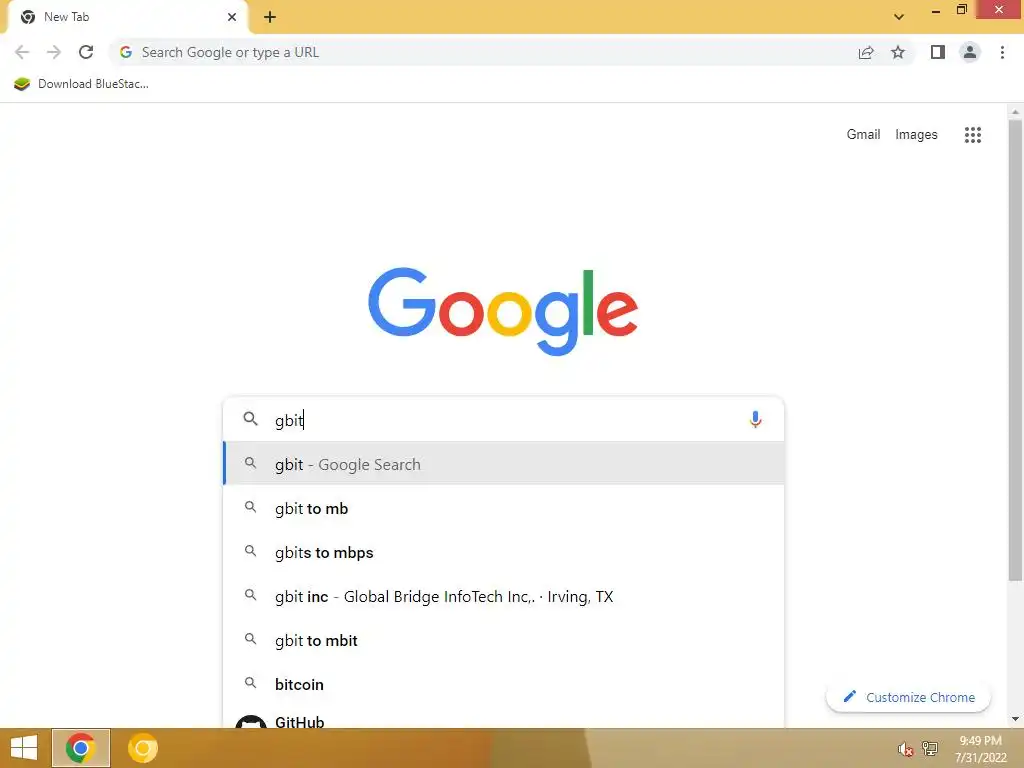Open the Windows Start menu
Image resolution: width=1024 pixels, height=768 pixels.
pos(24,748)
